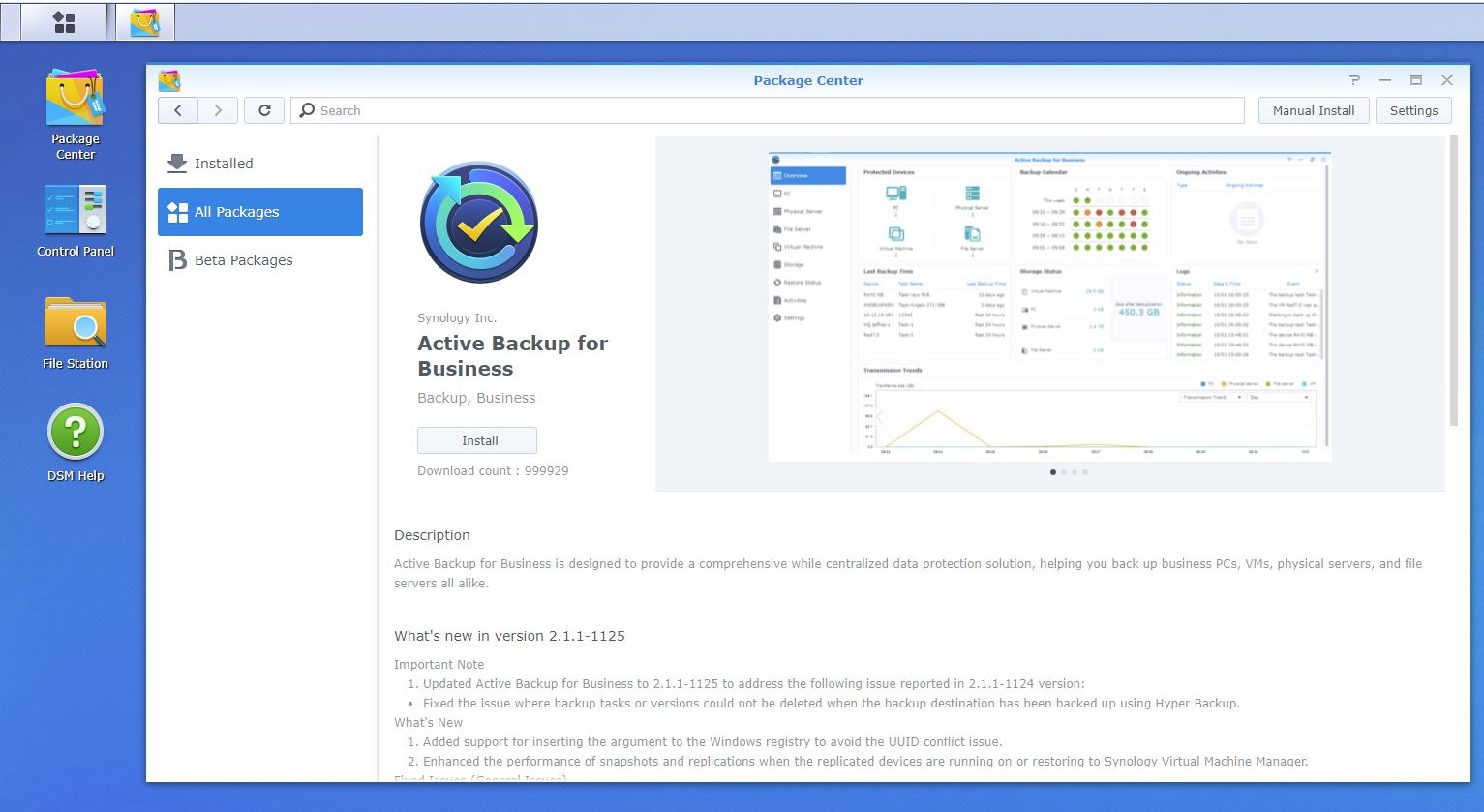
Task: Go forward with the right arrow button
Action: pos(218,110)
